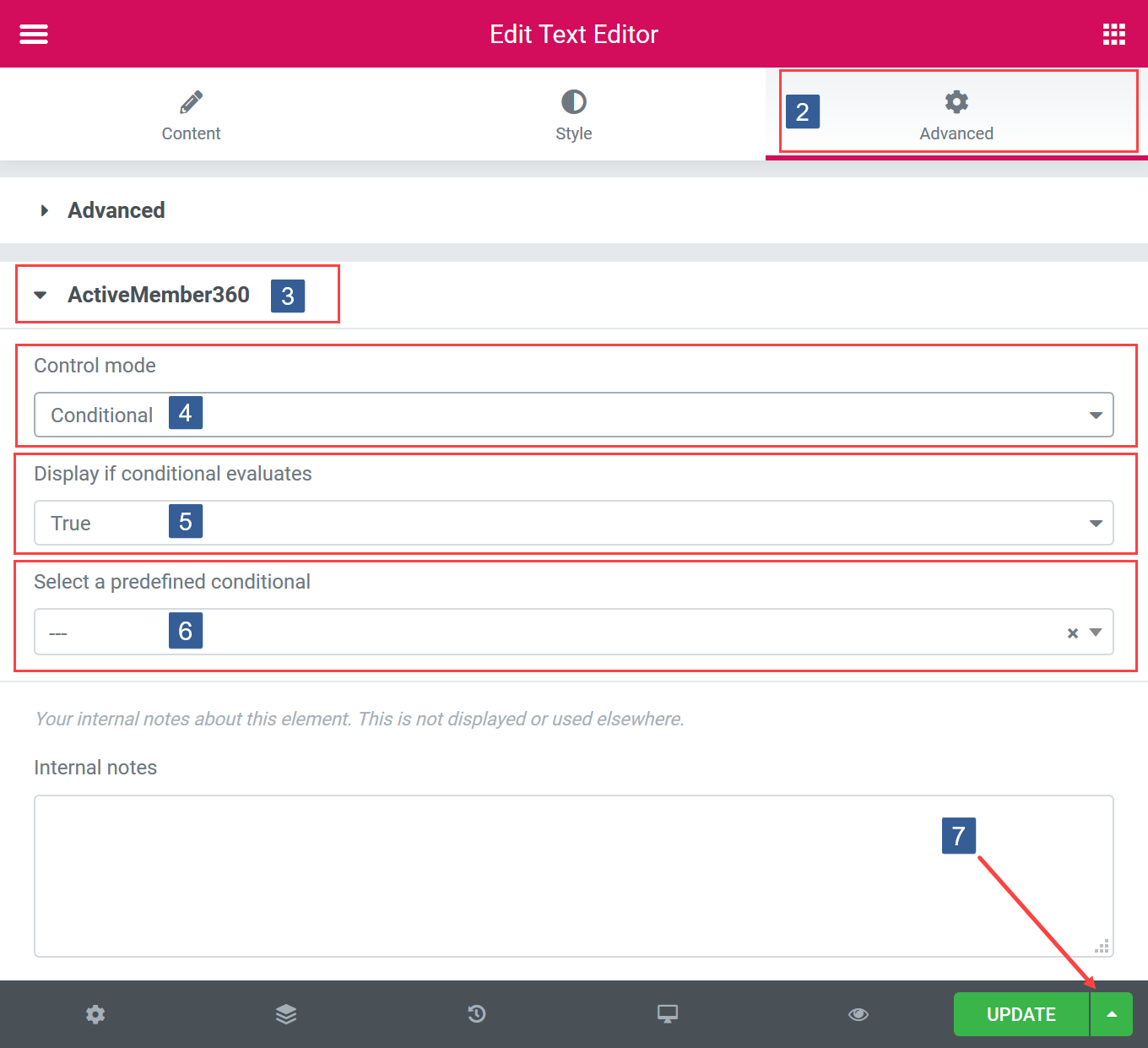
Task: Click the Responsive Mode monitor icon
Action: [668, 1014]
